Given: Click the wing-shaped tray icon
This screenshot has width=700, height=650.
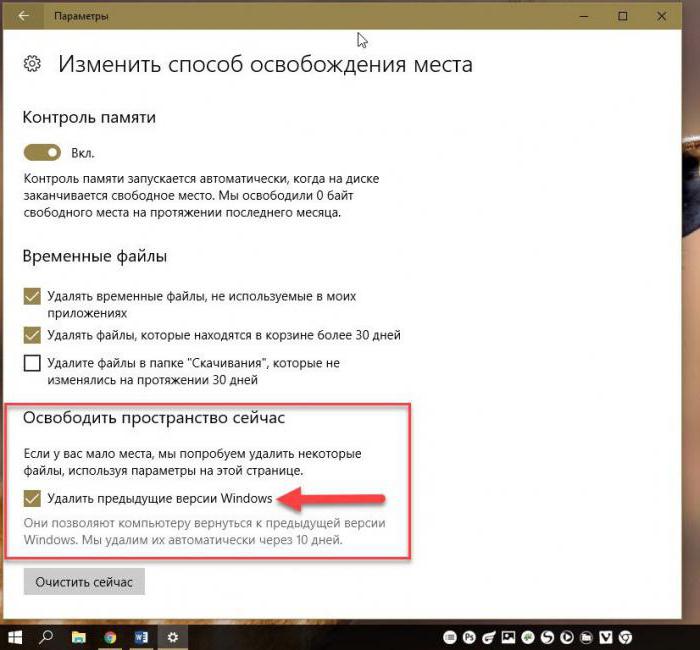Looking at the screenshot, I should point(489,637).
